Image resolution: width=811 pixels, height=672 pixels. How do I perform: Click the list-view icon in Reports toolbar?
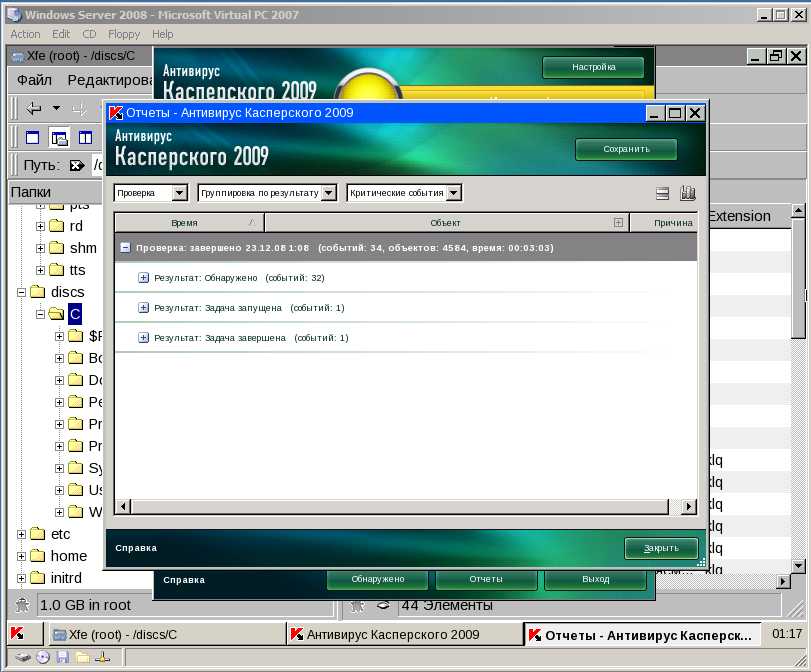pos(662,193)
